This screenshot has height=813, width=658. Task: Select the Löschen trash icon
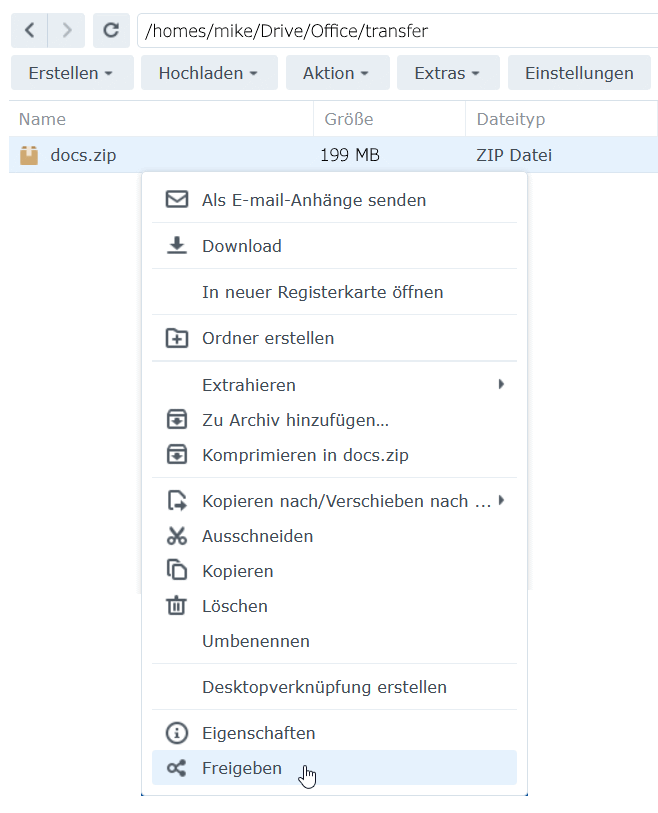pos(177,606)
